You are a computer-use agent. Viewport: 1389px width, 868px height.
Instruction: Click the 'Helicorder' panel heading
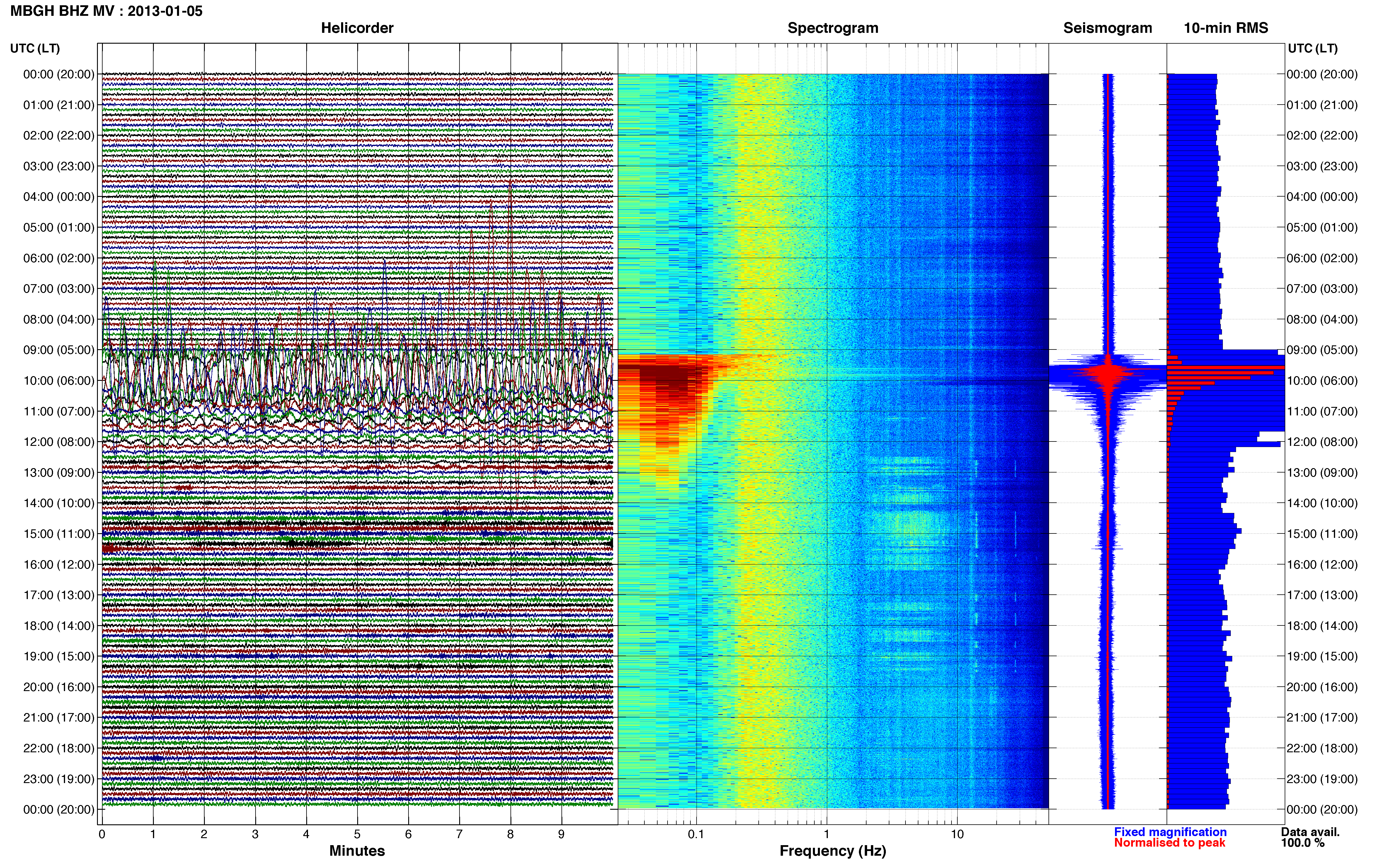[357, 28]
